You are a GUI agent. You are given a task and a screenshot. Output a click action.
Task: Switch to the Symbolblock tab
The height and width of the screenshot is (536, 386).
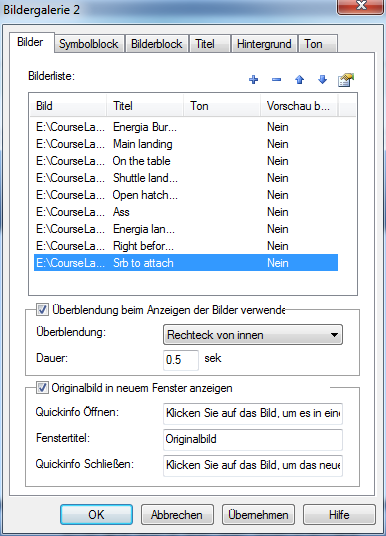point(89,44)
